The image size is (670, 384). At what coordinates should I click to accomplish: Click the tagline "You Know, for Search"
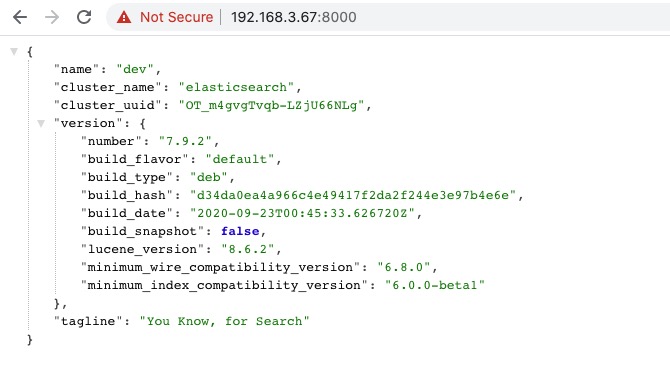tap(224, 321)
